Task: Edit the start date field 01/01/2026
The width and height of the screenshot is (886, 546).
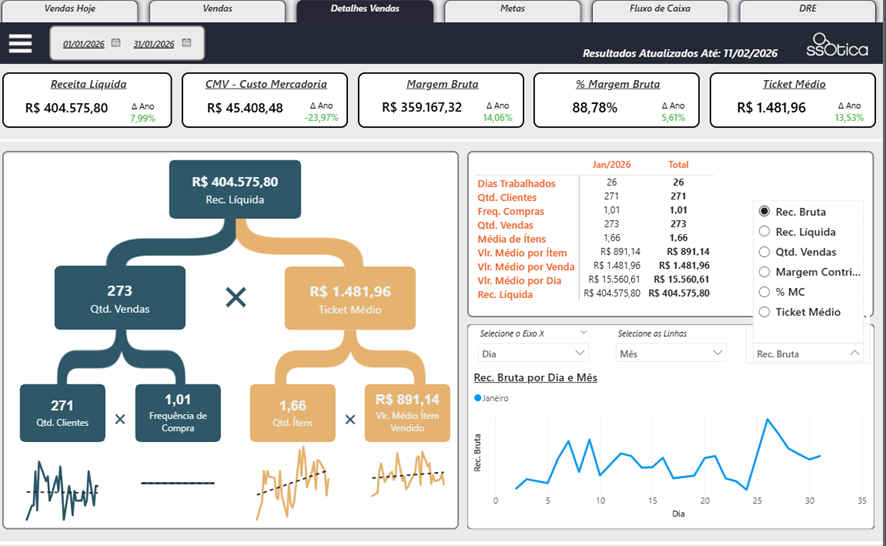Action: (x=84, y=44)
